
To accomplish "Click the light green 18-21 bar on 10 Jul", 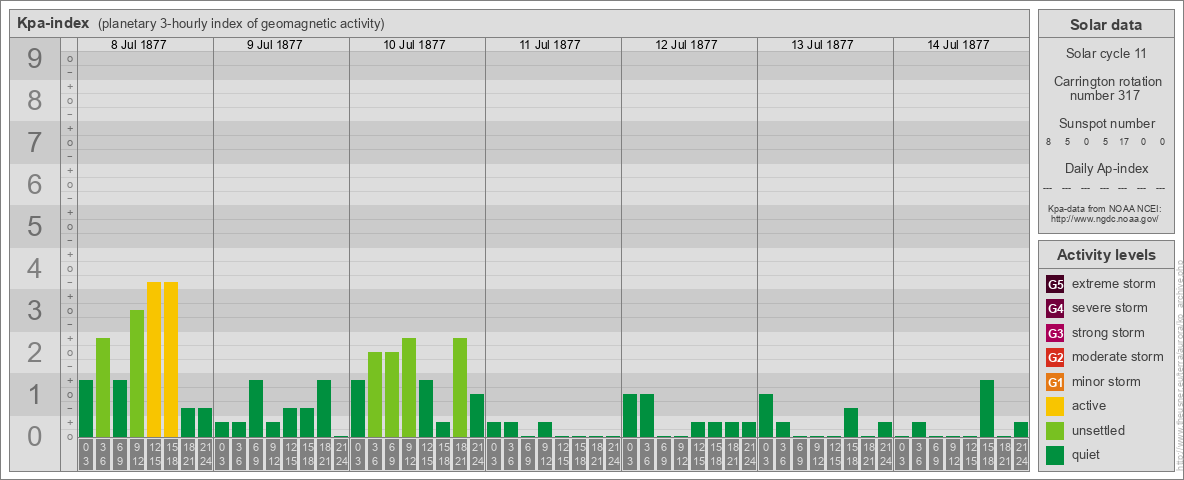I will click(460, 387).
